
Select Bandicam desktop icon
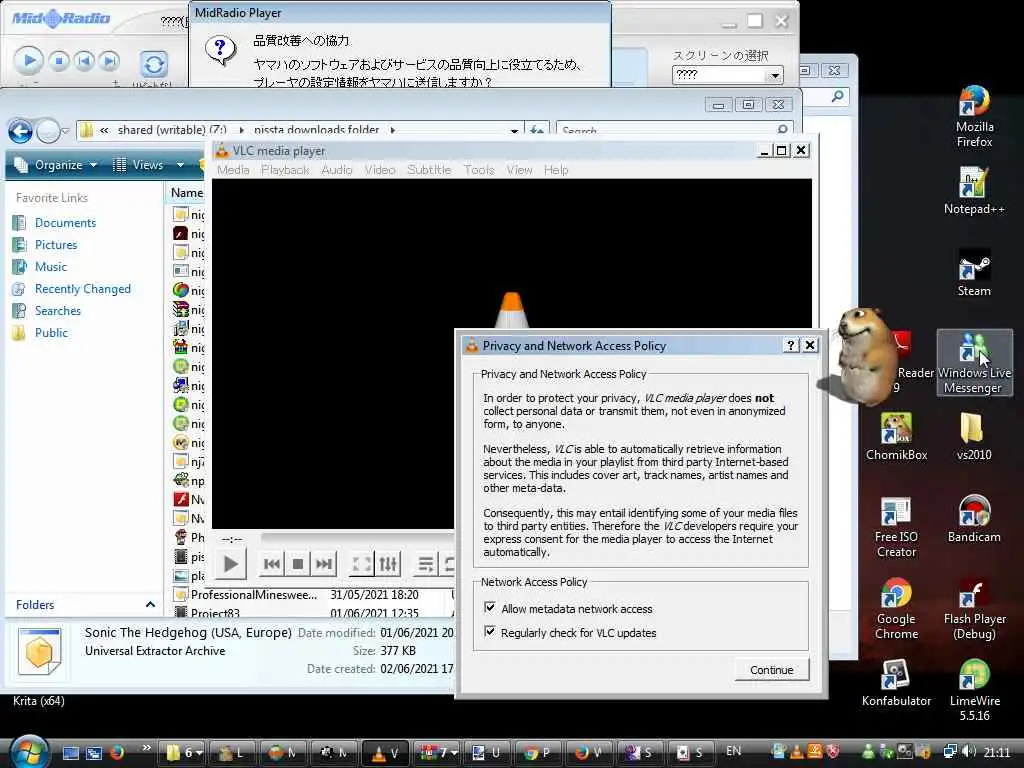coord(974,519)
